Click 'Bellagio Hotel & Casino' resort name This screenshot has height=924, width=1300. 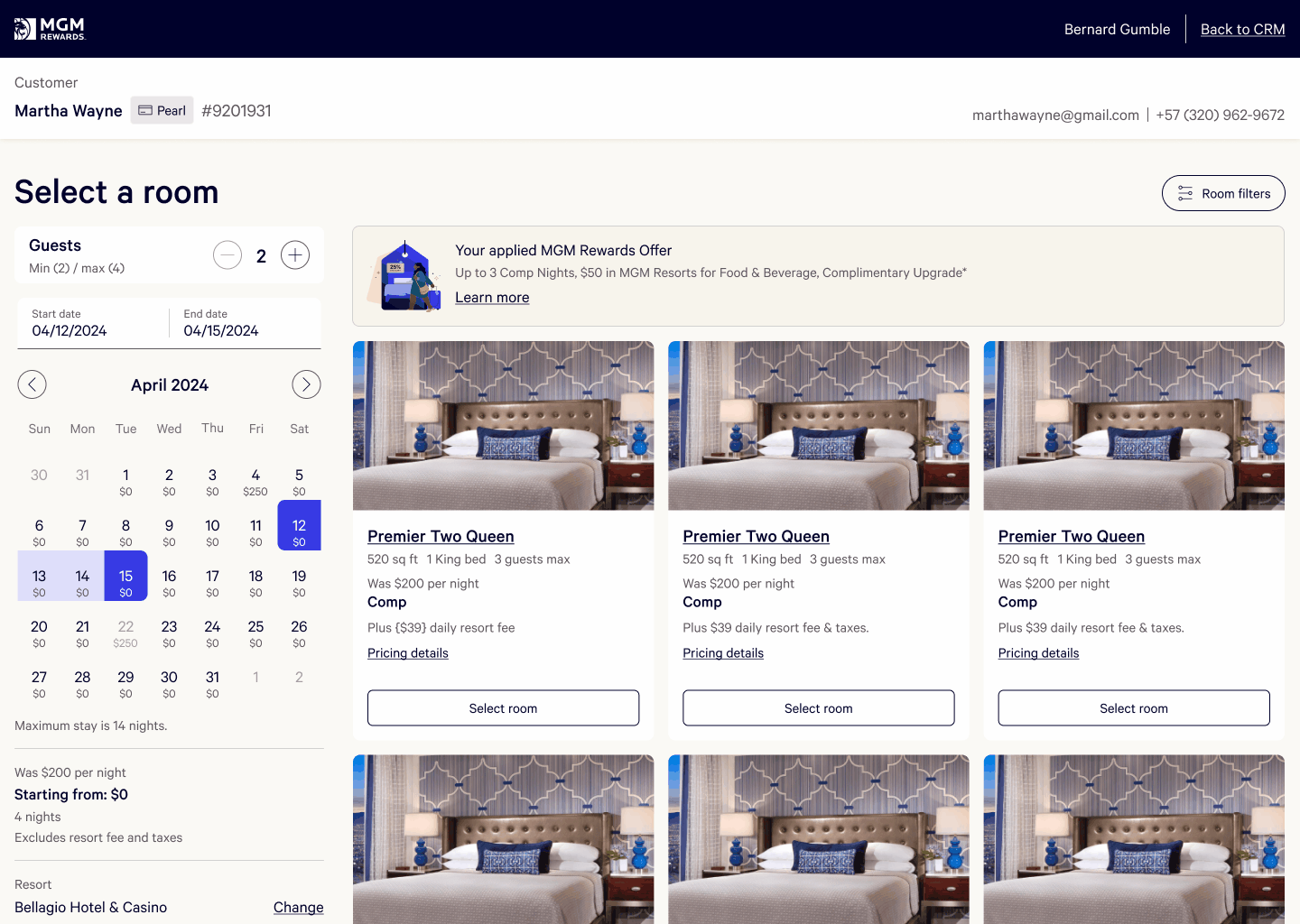pos(90,907)
